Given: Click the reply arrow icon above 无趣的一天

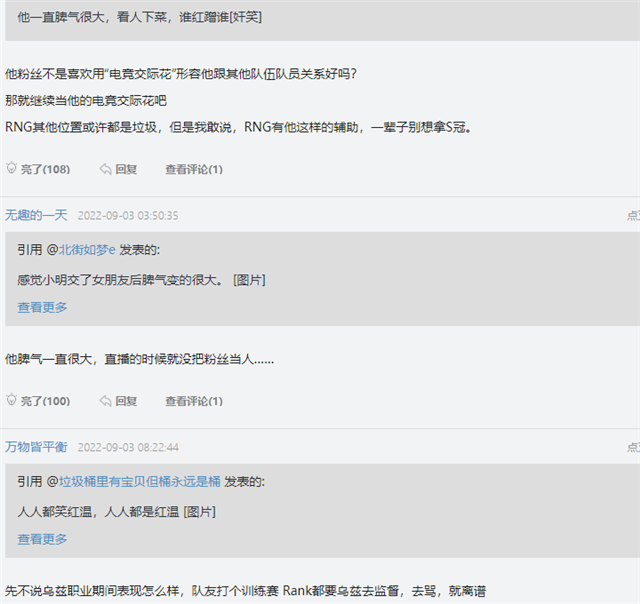Looking at the screenshot, I should click(x=105, y=169).
